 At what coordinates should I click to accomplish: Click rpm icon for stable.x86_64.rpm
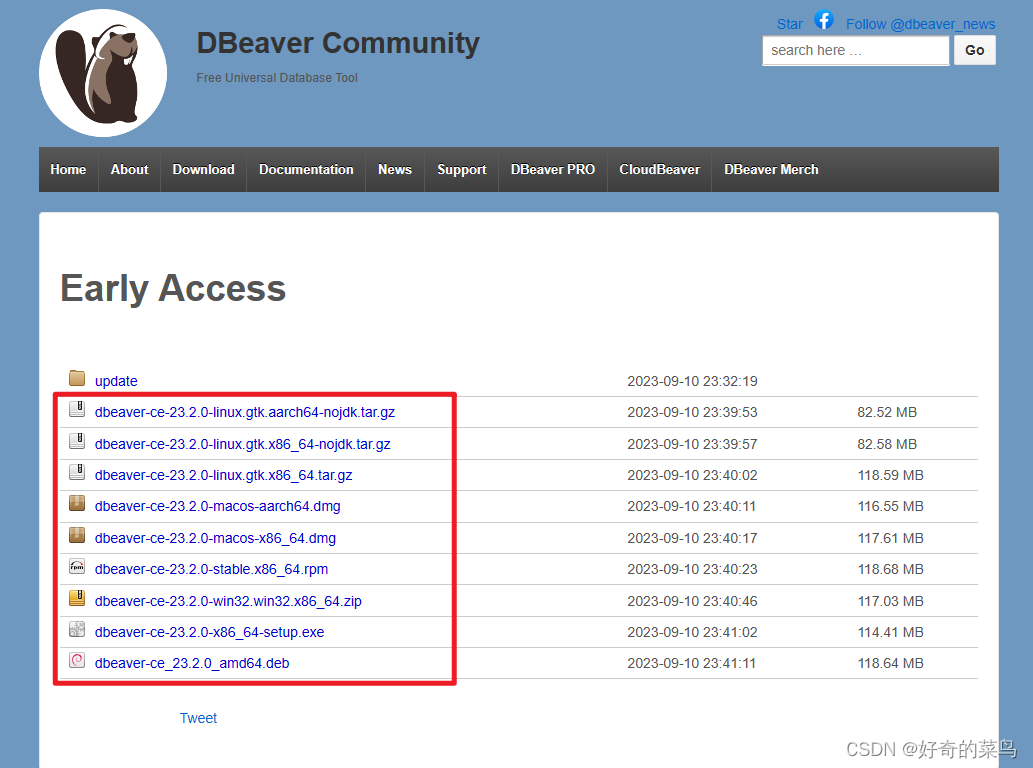[x=77, y=566]
